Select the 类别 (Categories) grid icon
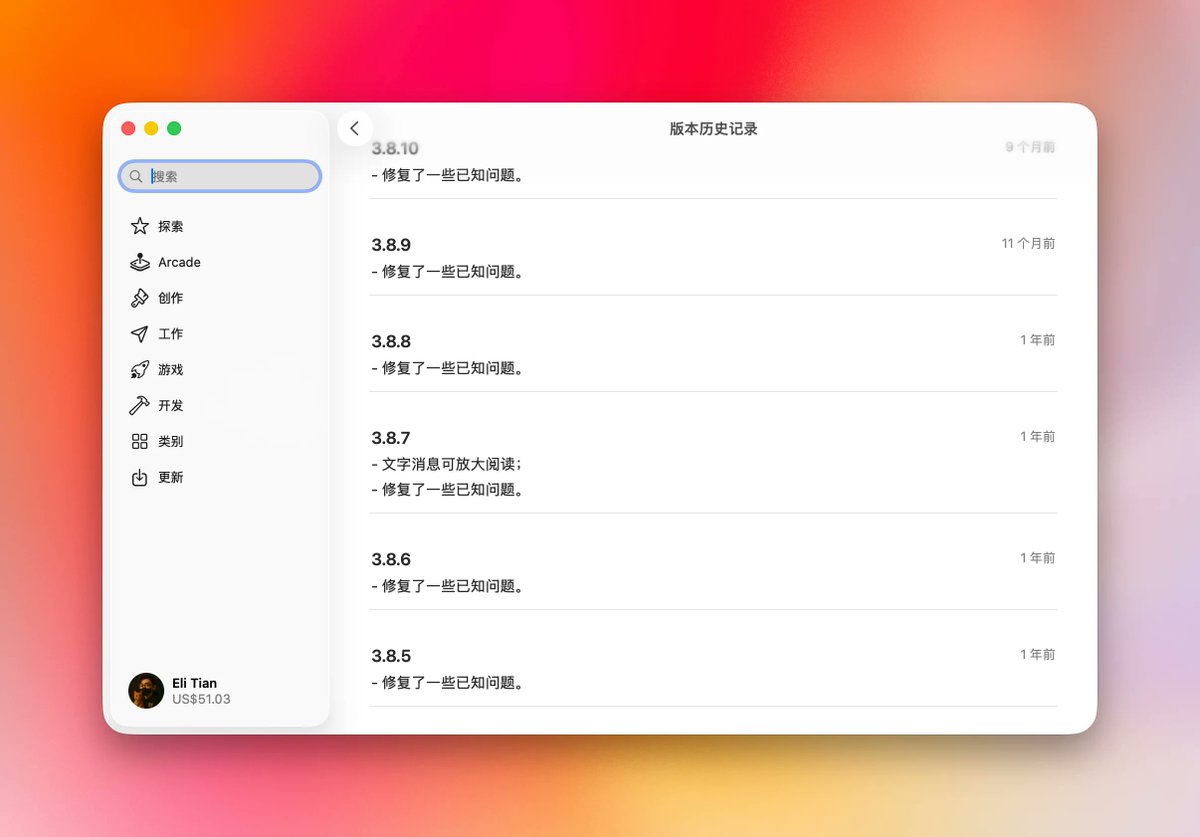 pyautogui.click(x=138, y=441)
